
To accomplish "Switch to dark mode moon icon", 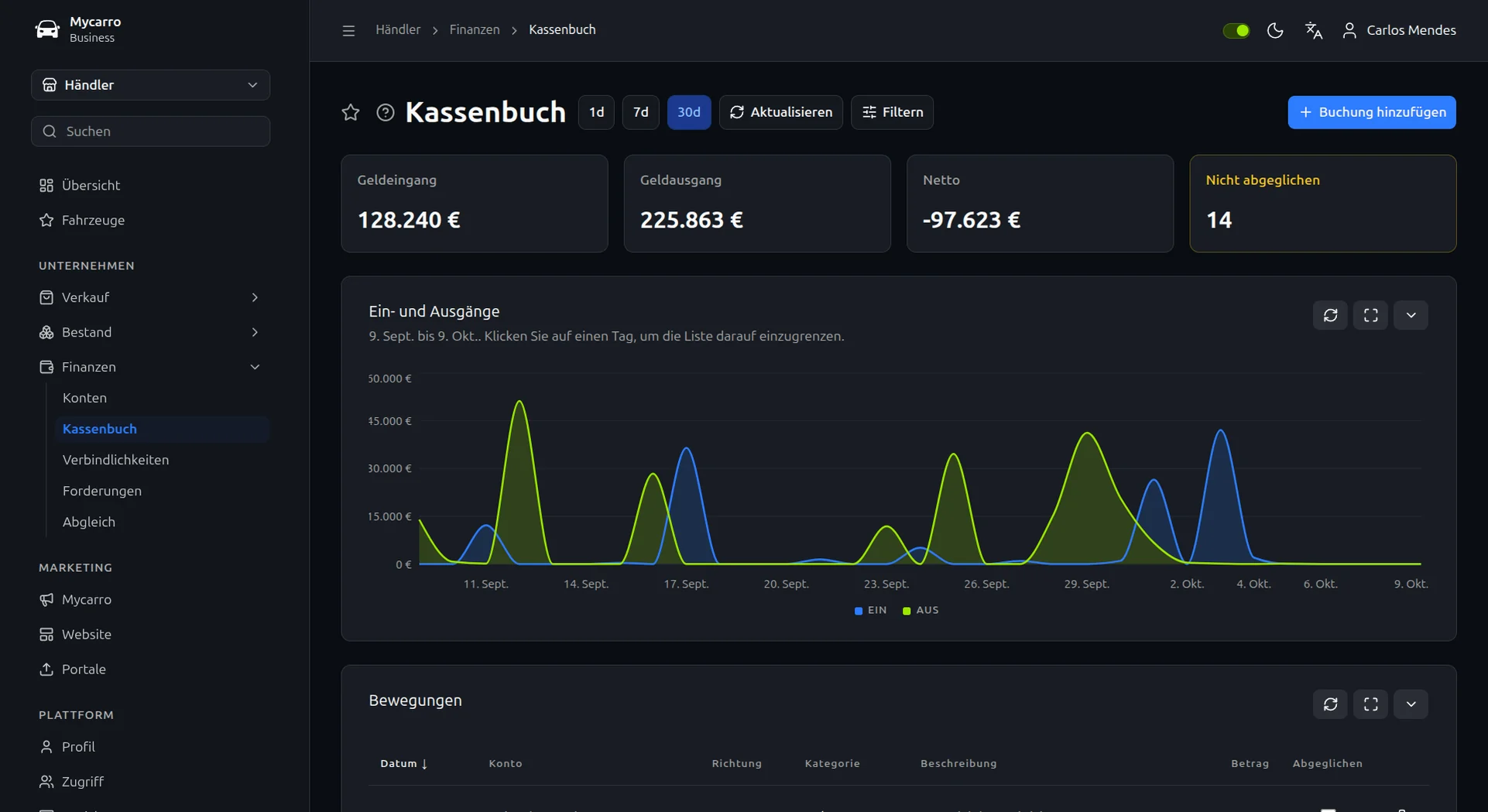I will point(1275,30).
